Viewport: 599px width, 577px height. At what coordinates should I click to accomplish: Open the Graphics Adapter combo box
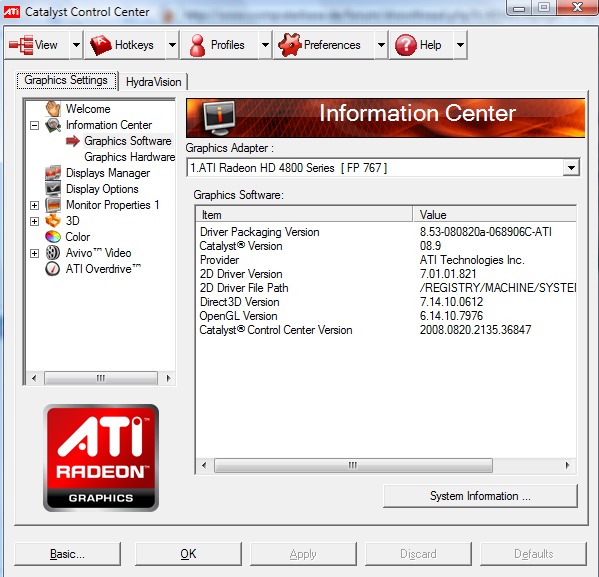(383, 167)
